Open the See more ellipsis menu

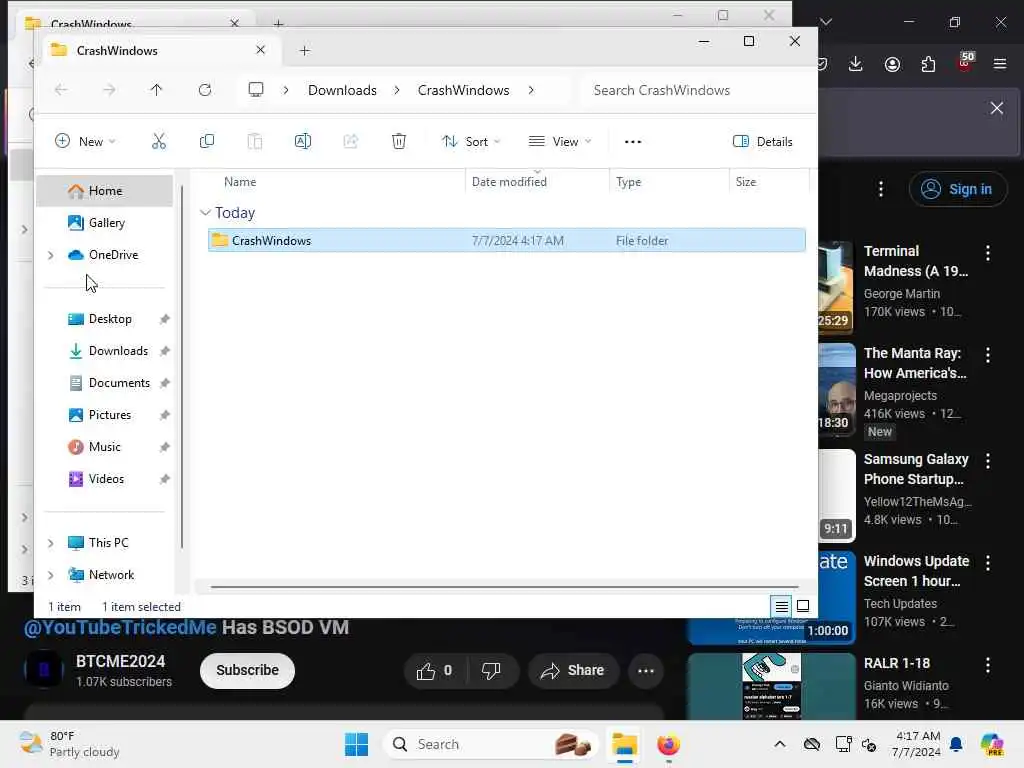tap(633, 142)
